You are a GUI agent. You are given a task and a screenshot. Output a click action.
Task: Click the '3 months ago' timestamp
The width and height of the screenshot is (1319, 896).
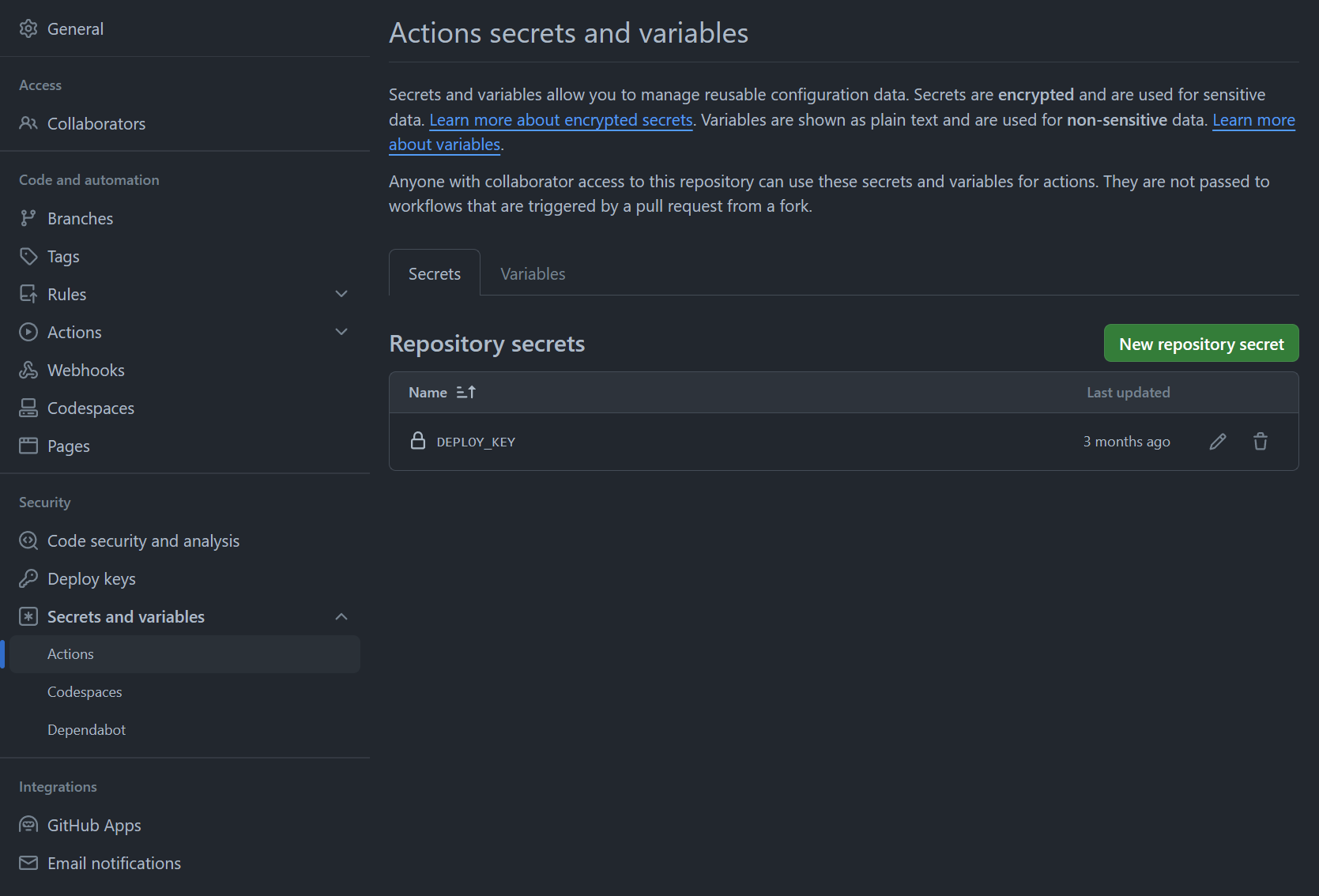[1126, 442]
